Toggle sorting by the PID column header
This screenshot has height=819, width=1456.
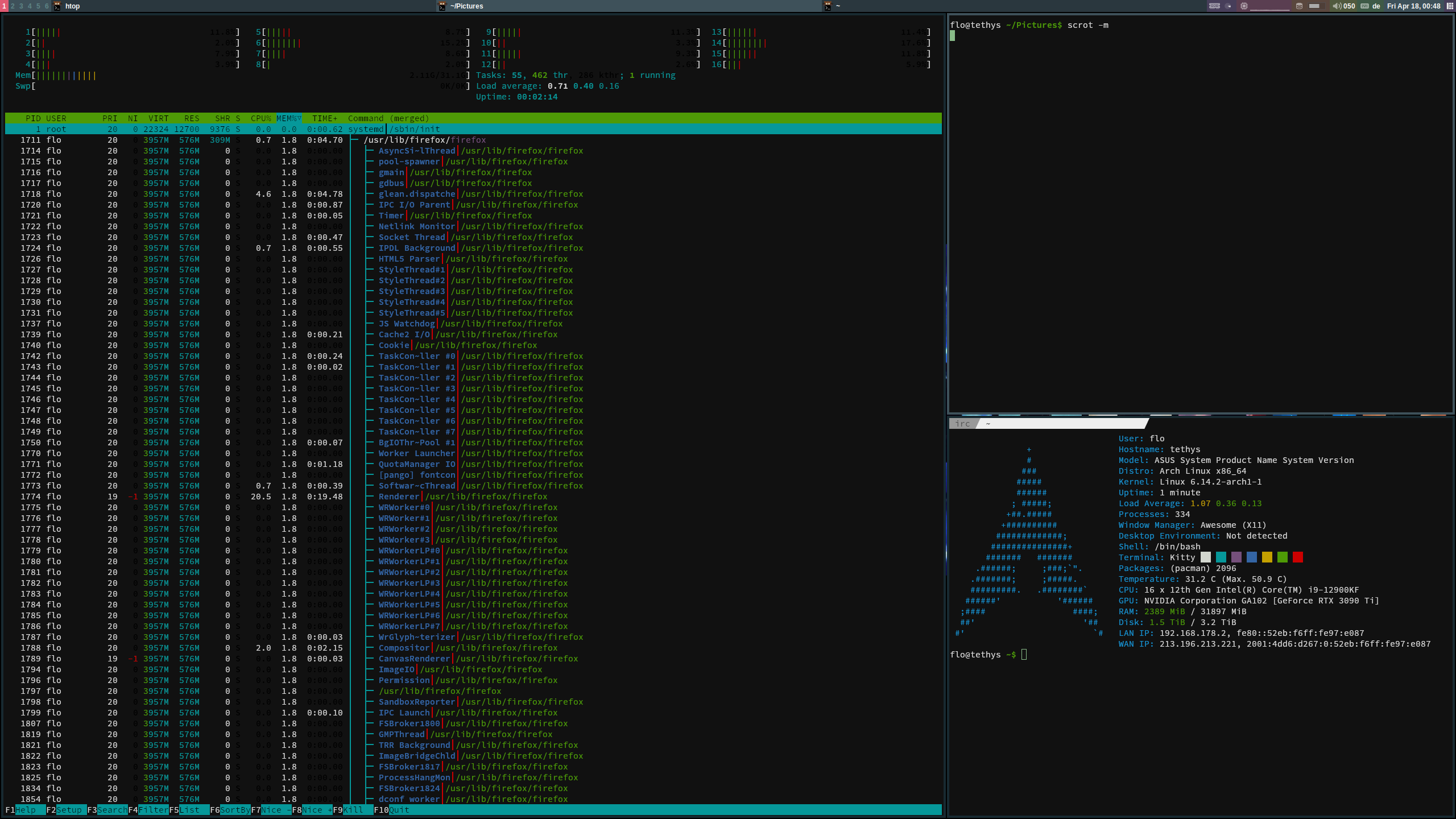33,118
